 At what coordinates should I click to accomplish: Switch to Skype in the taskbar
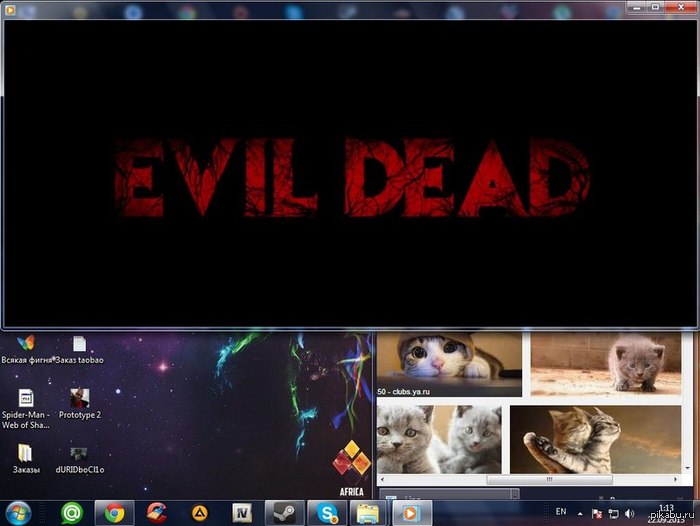326,512
